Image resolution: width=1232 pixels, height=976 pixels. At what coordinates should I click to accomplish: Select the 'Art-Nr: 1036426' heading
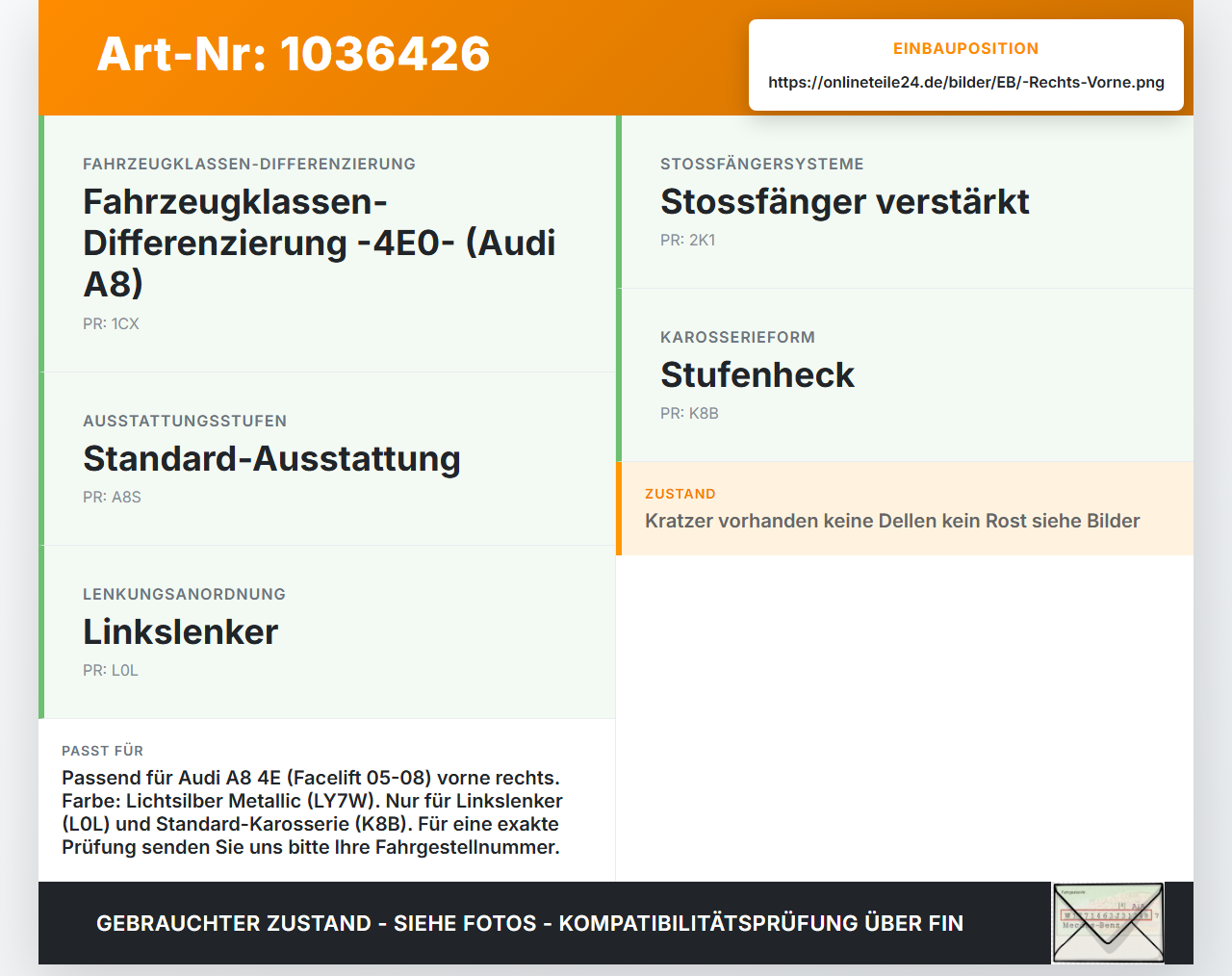pyautogui.click(x=294, y=54)
